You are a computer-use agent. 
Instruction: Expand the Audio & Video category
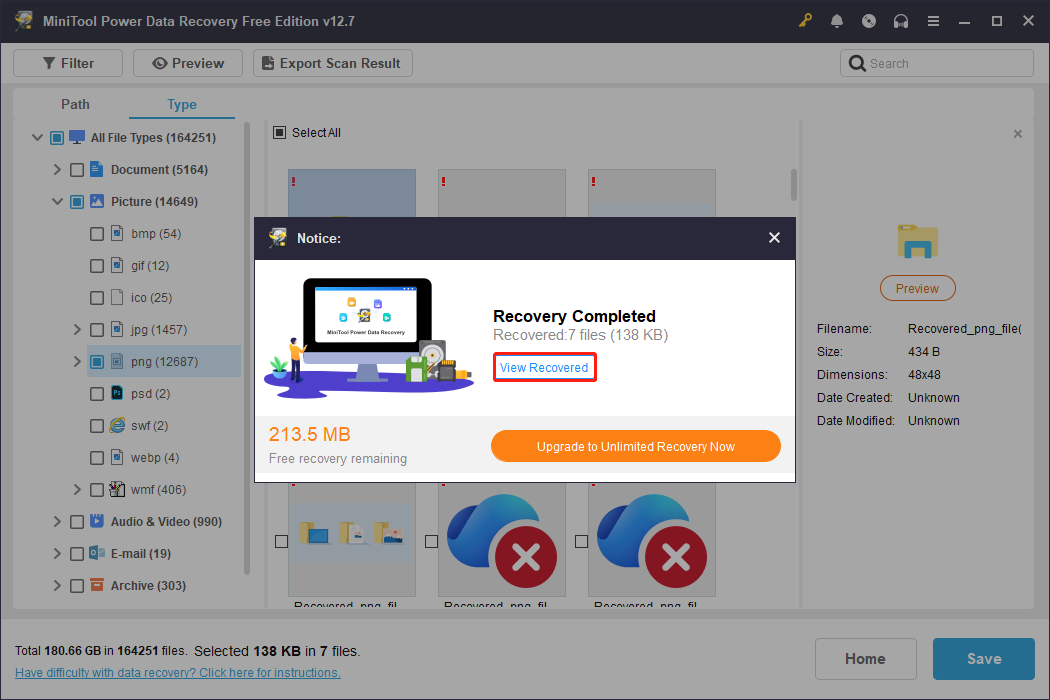tap(57, 521)
